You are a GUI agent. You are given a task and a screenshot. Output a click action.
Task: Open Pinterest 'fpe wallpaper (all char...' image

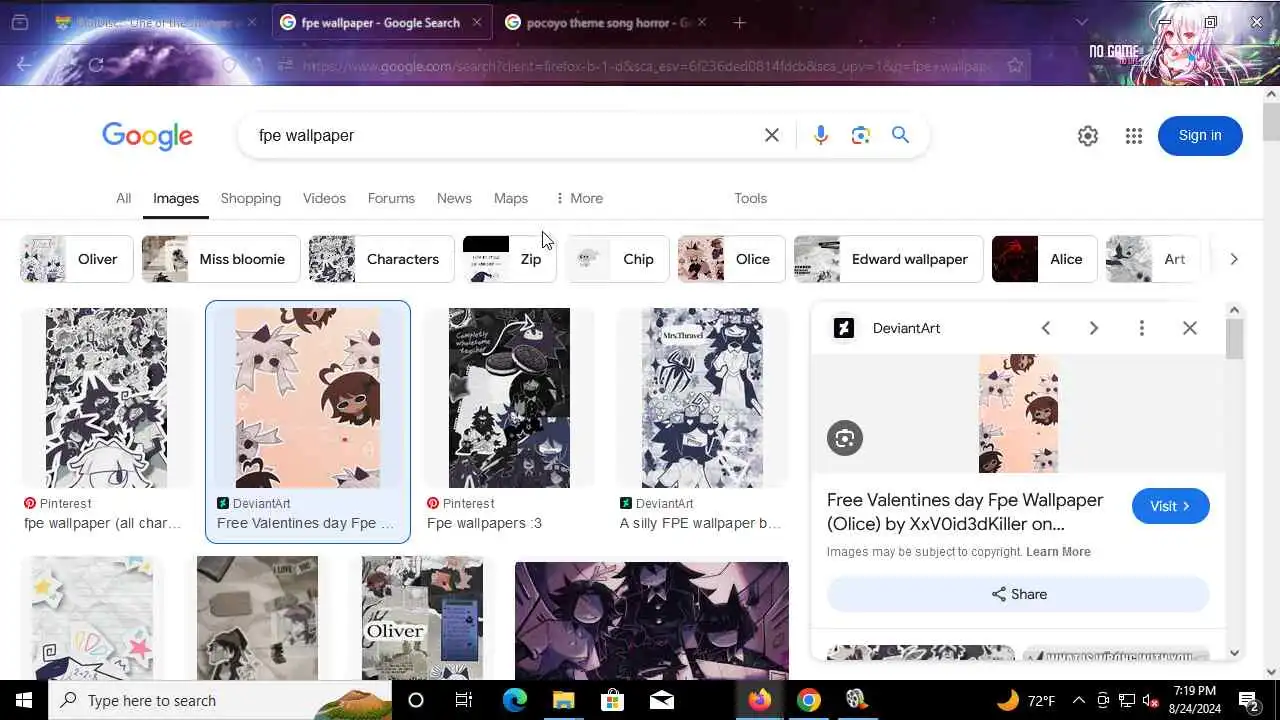(x=106, y=398)
